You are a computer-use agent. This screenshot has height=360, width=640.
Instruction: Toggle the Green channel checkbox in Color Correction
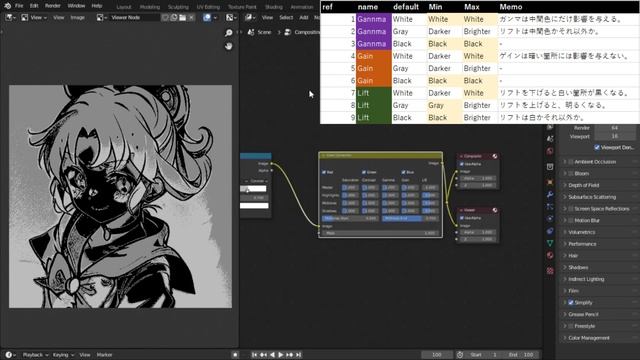[x=364, y=172]
